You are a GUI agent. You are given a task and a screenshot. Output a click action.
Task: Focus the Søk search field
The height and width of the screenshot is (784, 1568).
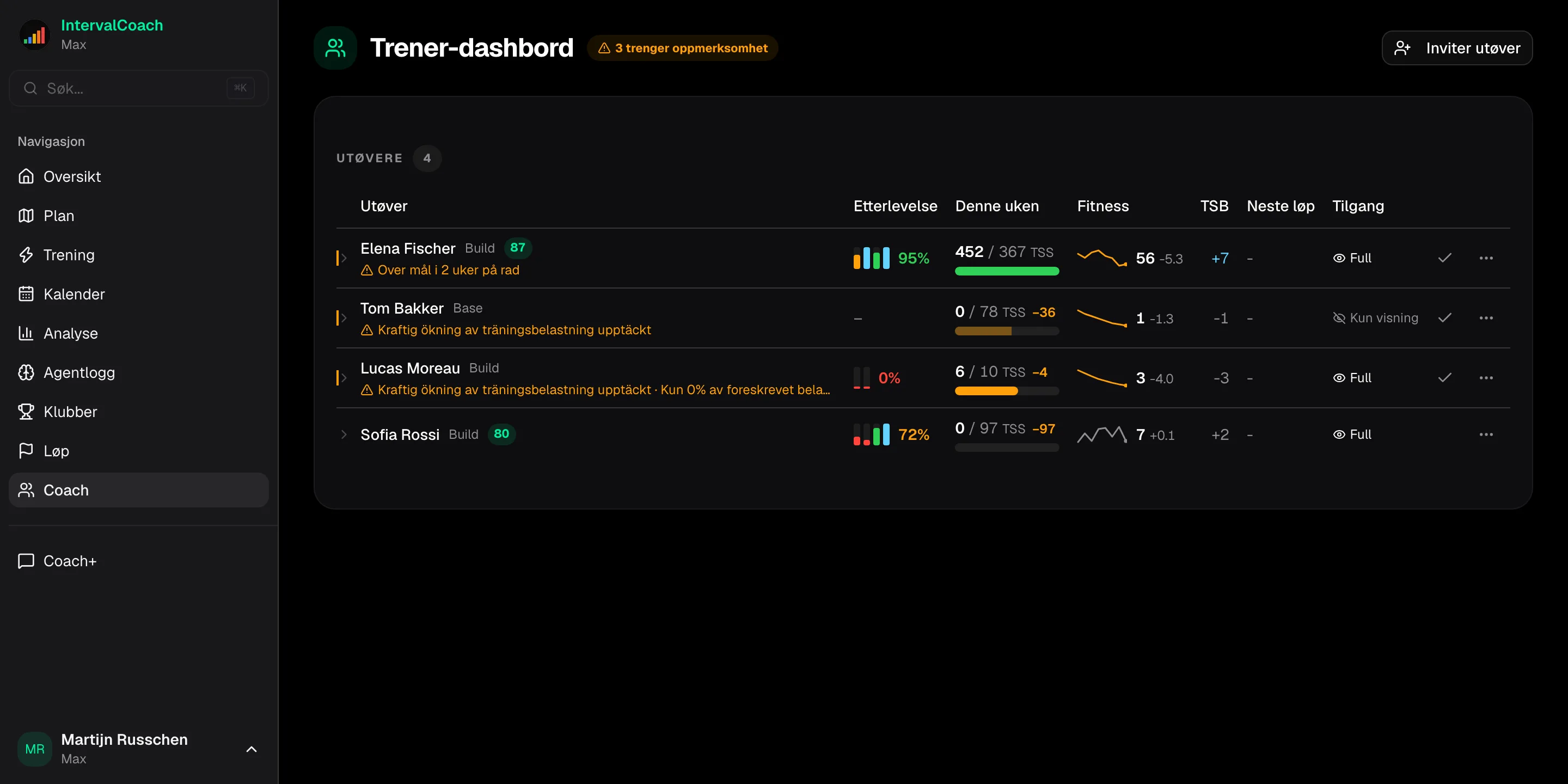(139, 88)
